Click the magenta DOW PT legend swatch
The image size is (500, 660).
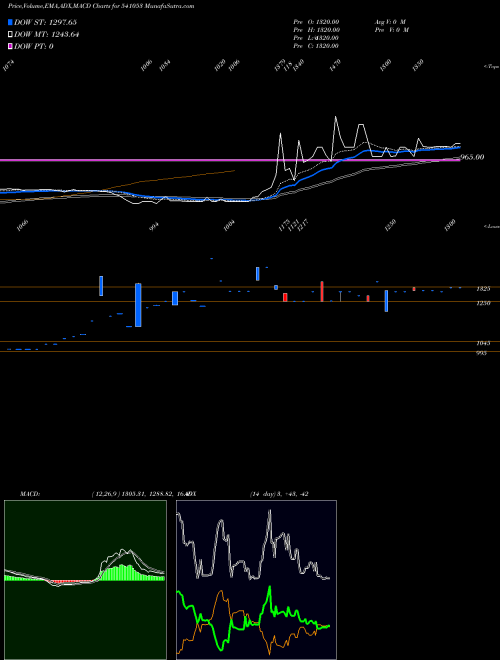[x=10, y=46]
